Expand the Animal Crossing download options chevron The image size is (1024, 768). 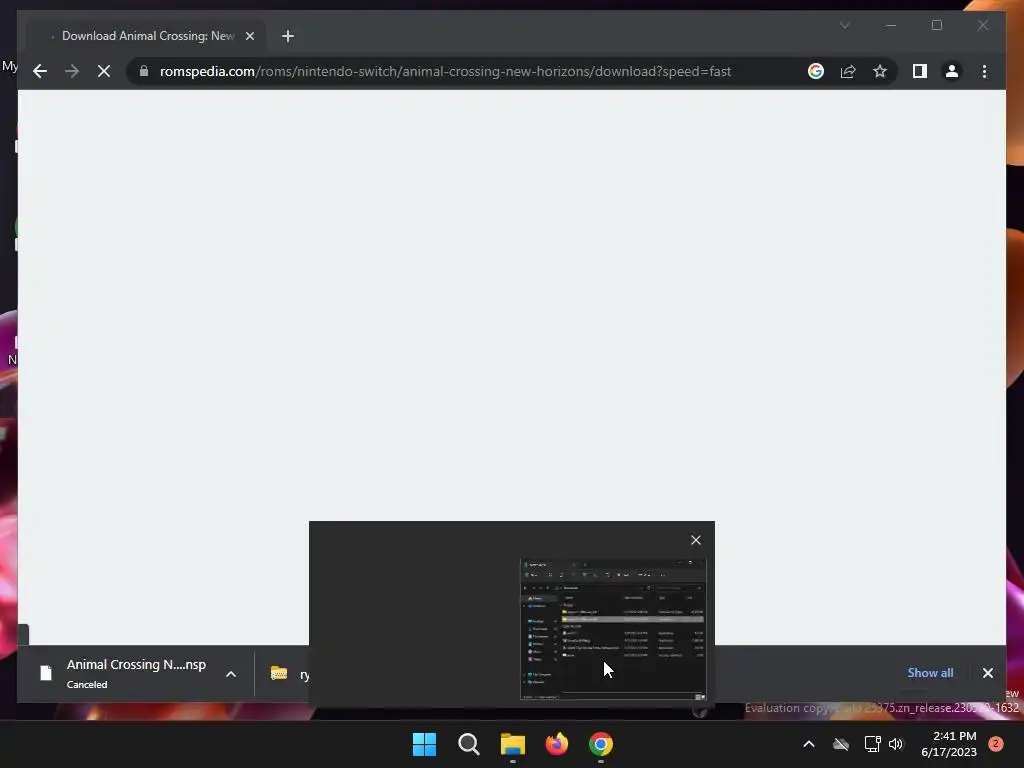point(231,674)
